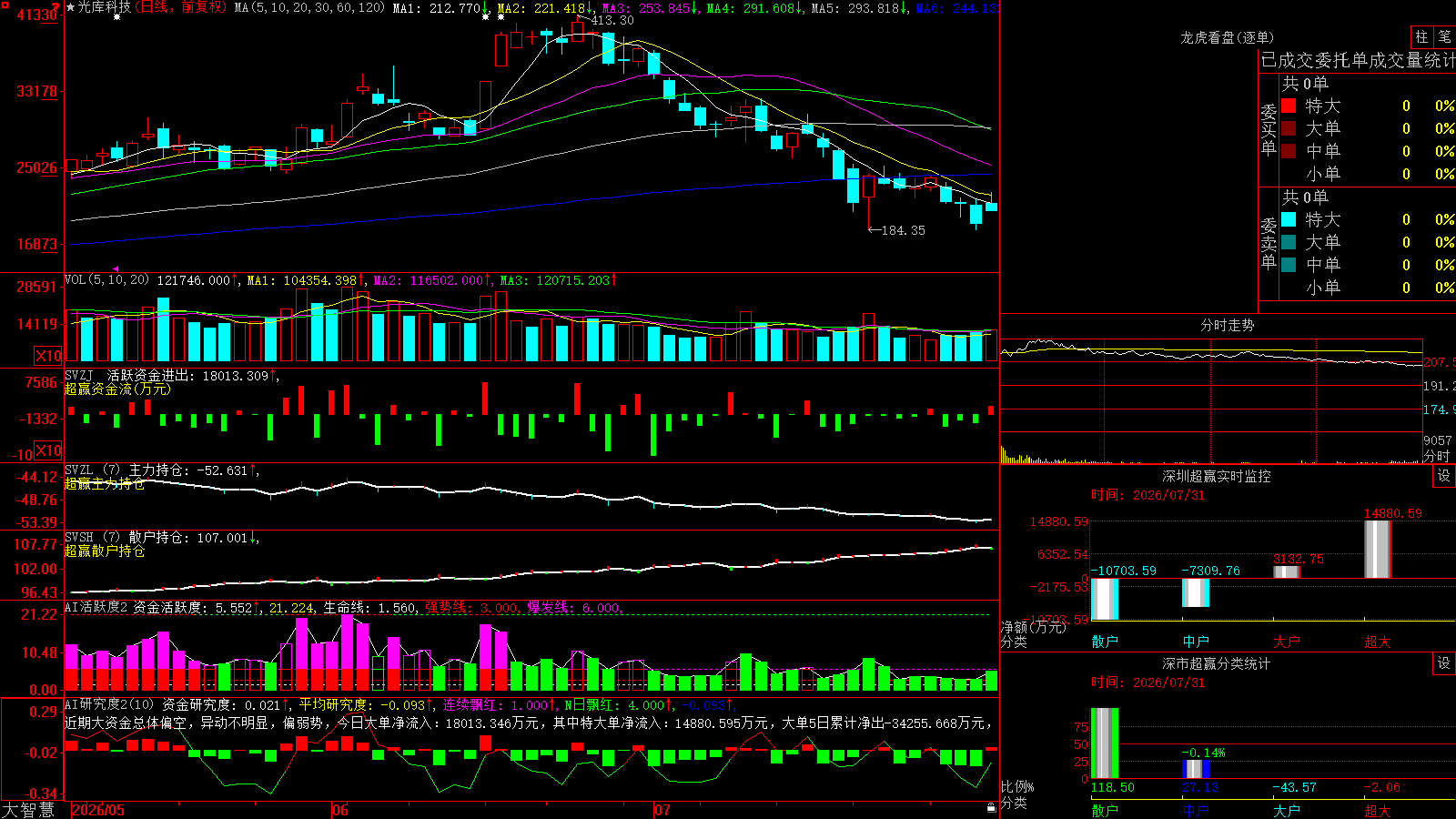The width and height of the screenshot is (1456, 819).
Task: Click the 超赢散户持仓 yellow label
Action: 105,551
